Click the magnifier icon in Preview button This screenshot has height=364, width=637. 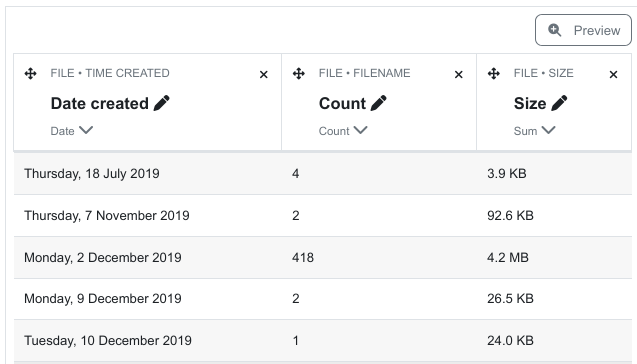555,30
